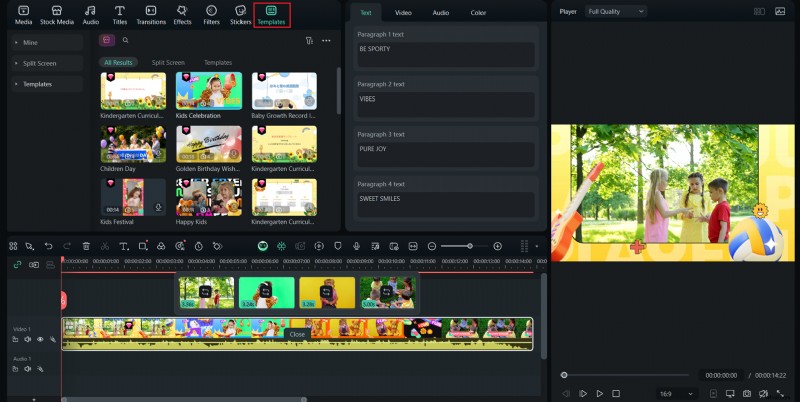Click the Close tooltip on timeline
Screen dimensions: 800x402
coord(297,334)
